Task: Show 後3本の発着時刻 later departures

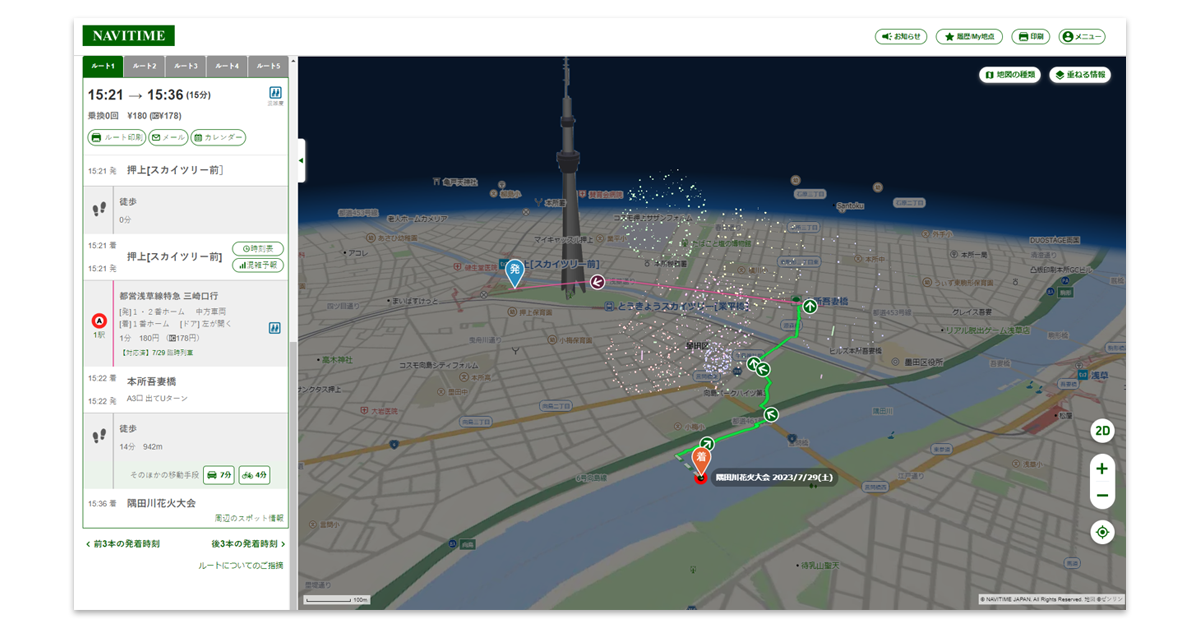Action: tap(248, 544)
